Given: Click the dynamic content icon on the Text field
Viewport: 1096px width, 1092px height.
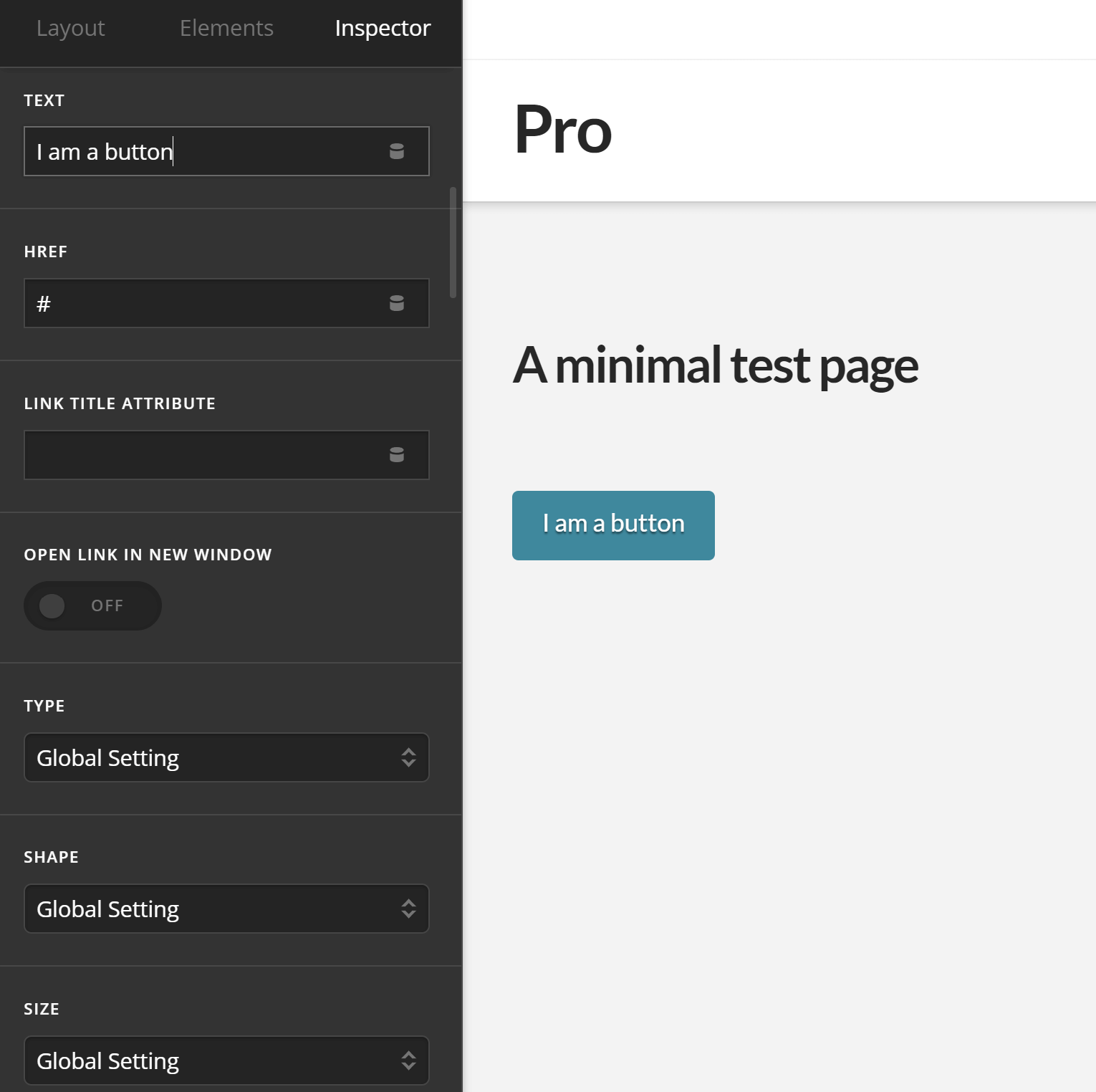Looking at the screenshot, I should pos(397,151).
